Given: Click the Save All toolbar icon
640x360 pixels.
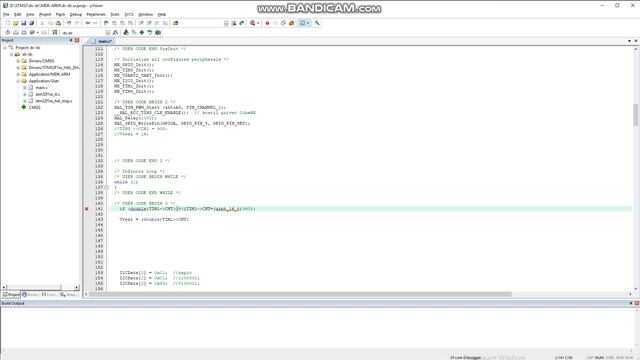Looking at the screenshot, I should [31, 23].
